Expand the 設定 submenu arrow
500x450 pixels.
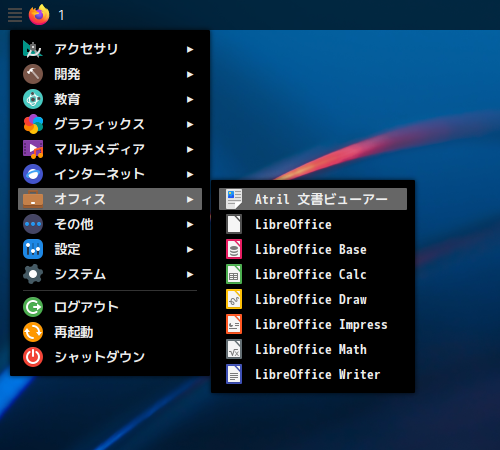[190, 249]
